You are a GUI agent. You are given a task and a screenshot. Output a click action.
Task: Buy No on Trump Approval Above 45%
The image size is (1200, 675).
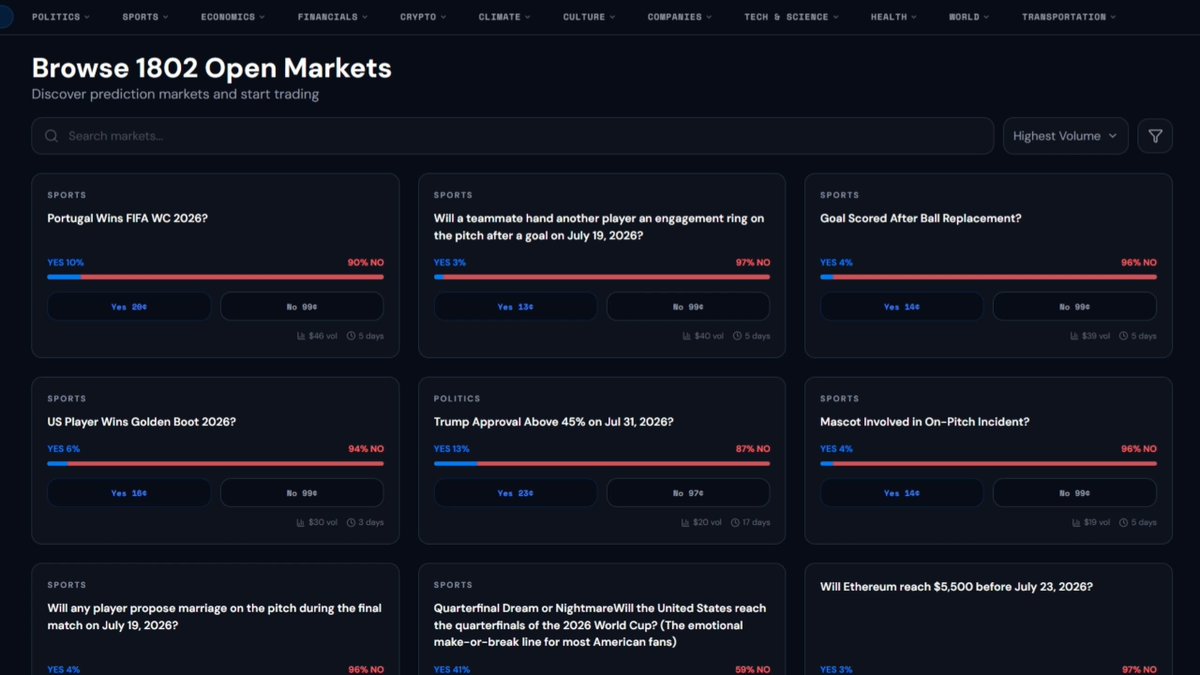point(688,493)
